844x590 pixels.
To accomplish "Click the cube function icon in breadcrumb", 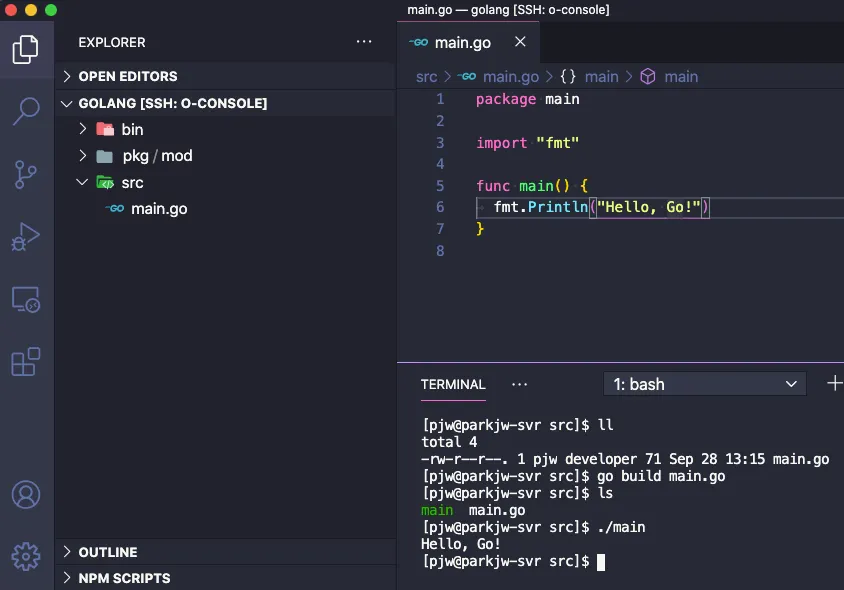I will tap(648, 76).
